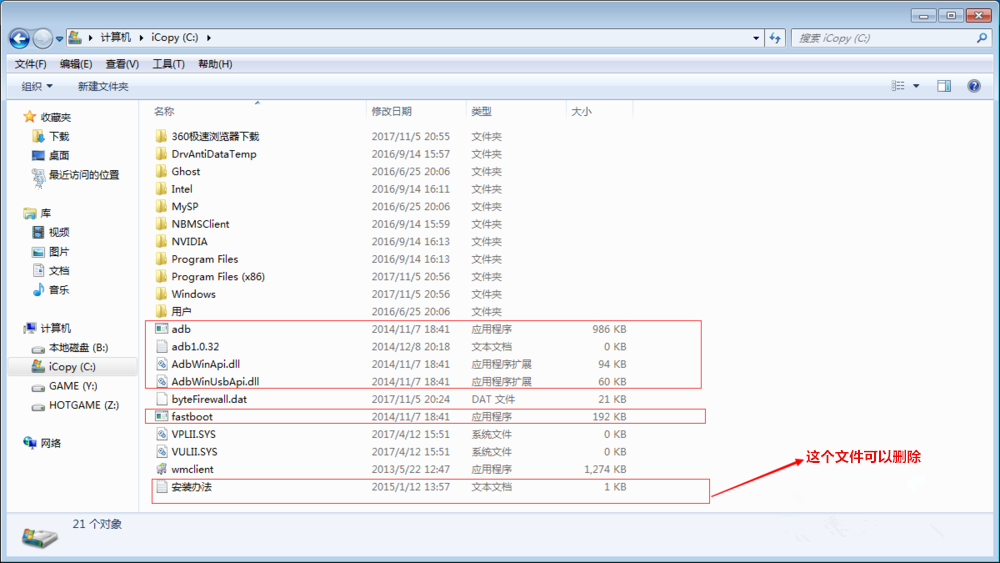This screenshot has height=563, width=1000.
Task: Open GAME (Y:) drive
Action: click(73, 386)
